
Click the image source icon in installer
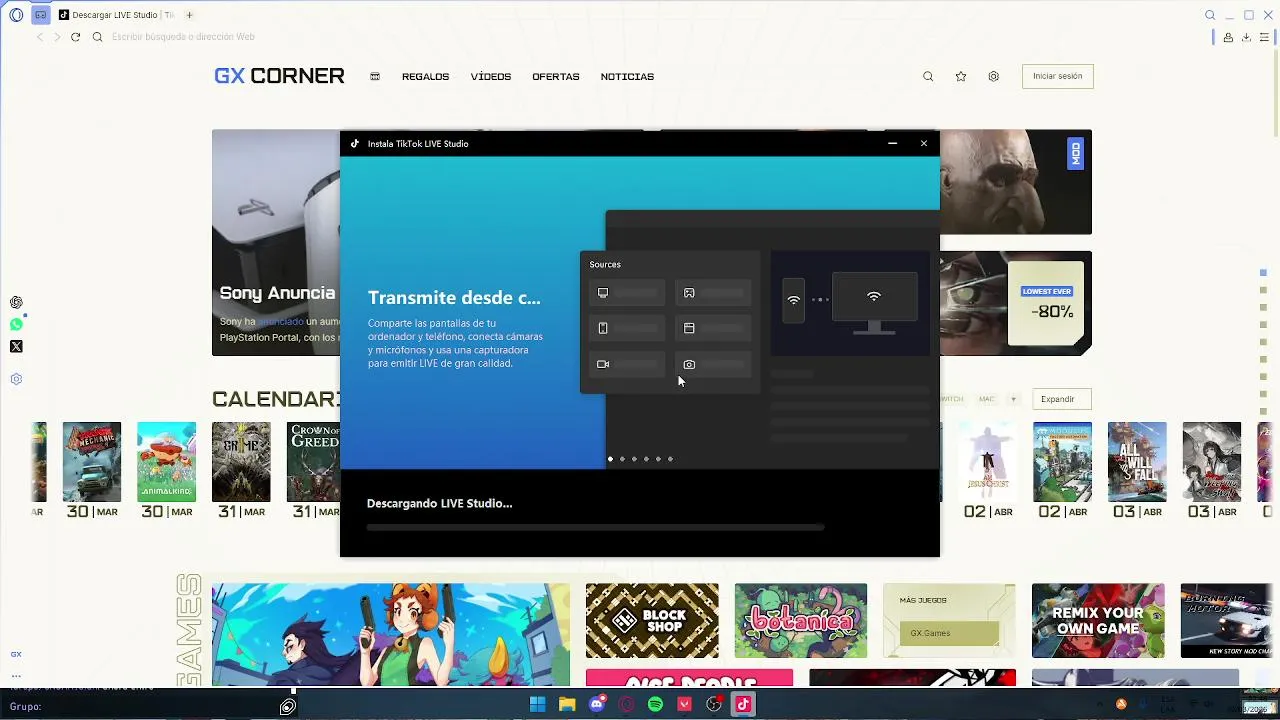[689, 293]
